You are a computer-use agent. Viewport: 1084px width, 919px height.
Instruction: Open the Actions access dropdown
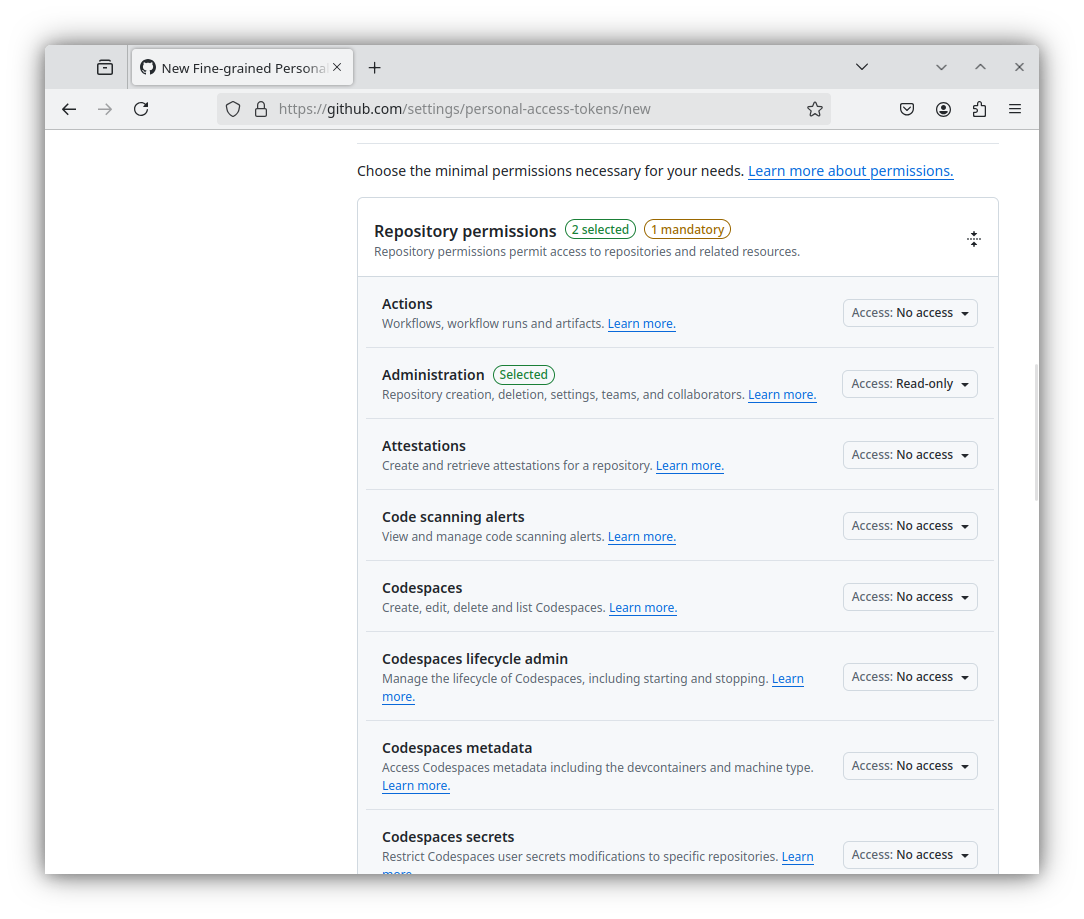(x=910, y=313)
